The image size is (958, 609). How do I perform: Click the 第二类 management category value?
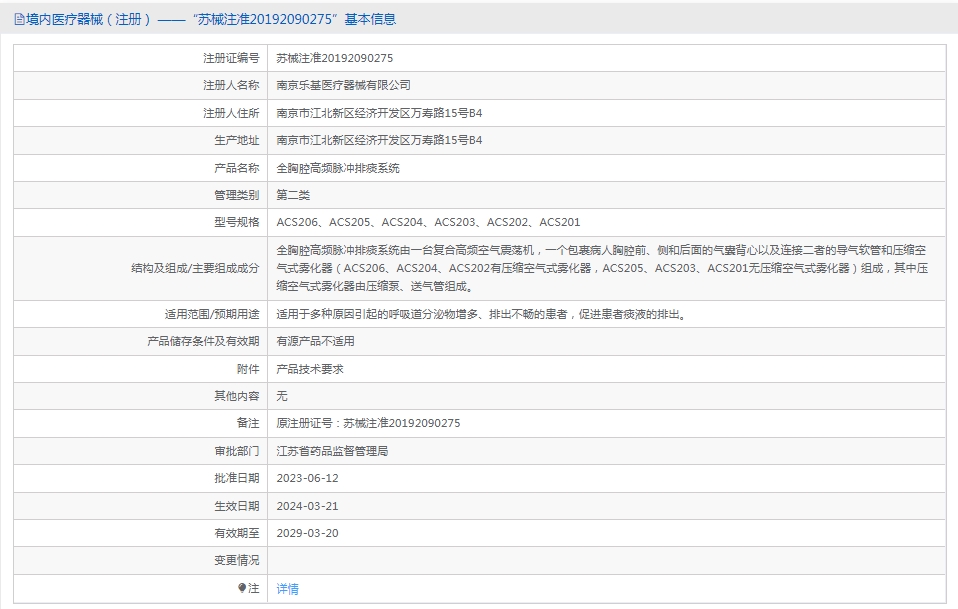[293, 195]
